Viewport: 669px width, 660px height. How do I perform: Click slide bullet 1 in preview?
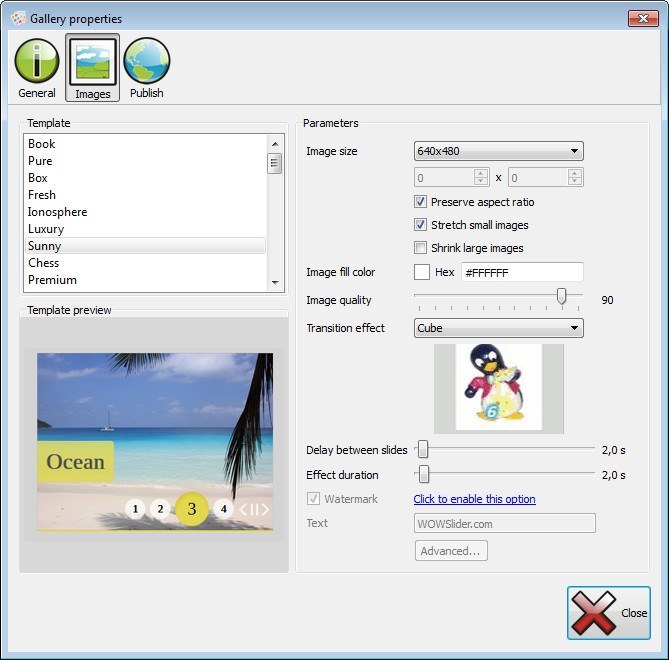point(135,509)
